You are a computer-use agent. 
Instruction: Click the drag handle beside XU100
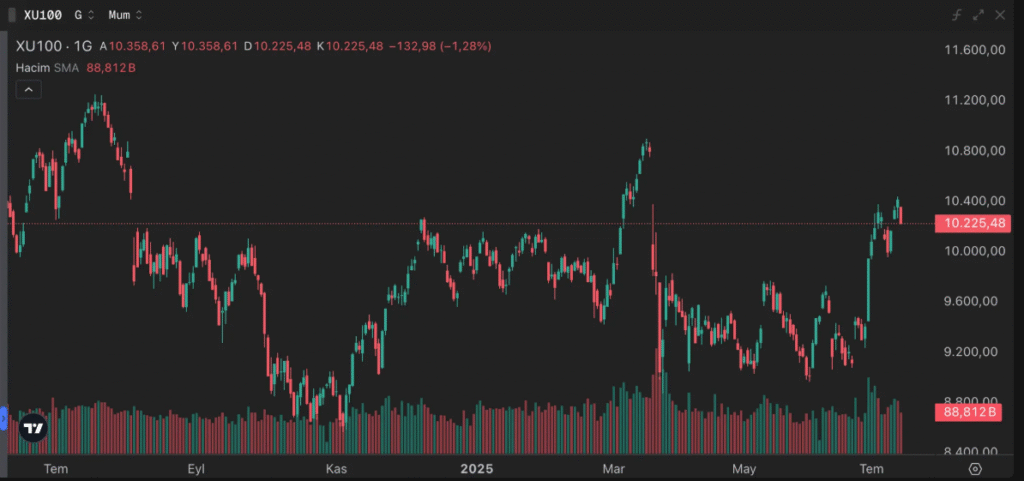coord(12,15)
